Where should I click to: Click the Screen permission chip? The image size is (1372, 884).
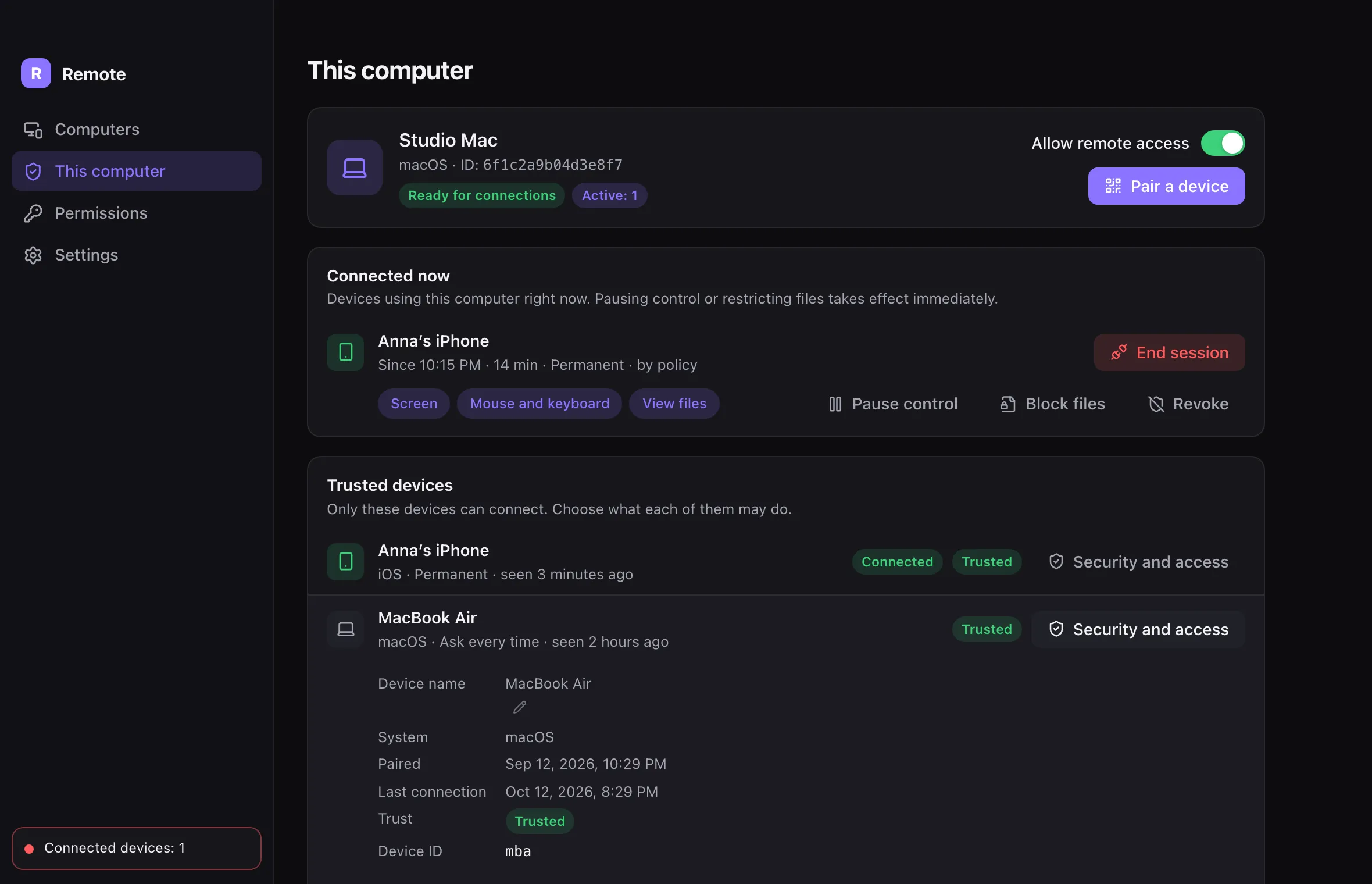pyautogui.click(x=414, y=404)
